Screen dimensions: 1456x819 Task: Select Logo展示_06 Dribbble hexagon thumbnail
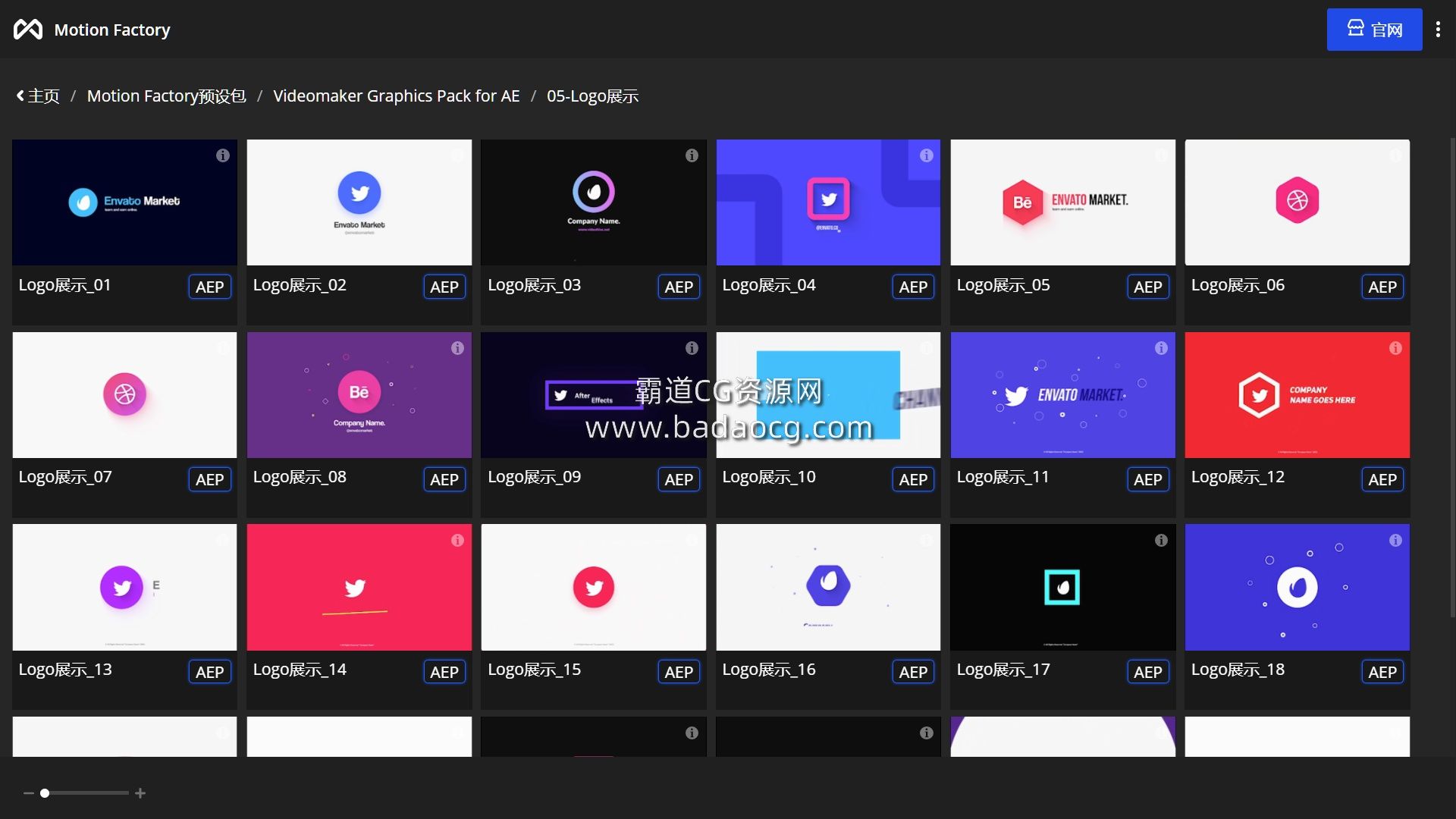(x=1298, y=202)
